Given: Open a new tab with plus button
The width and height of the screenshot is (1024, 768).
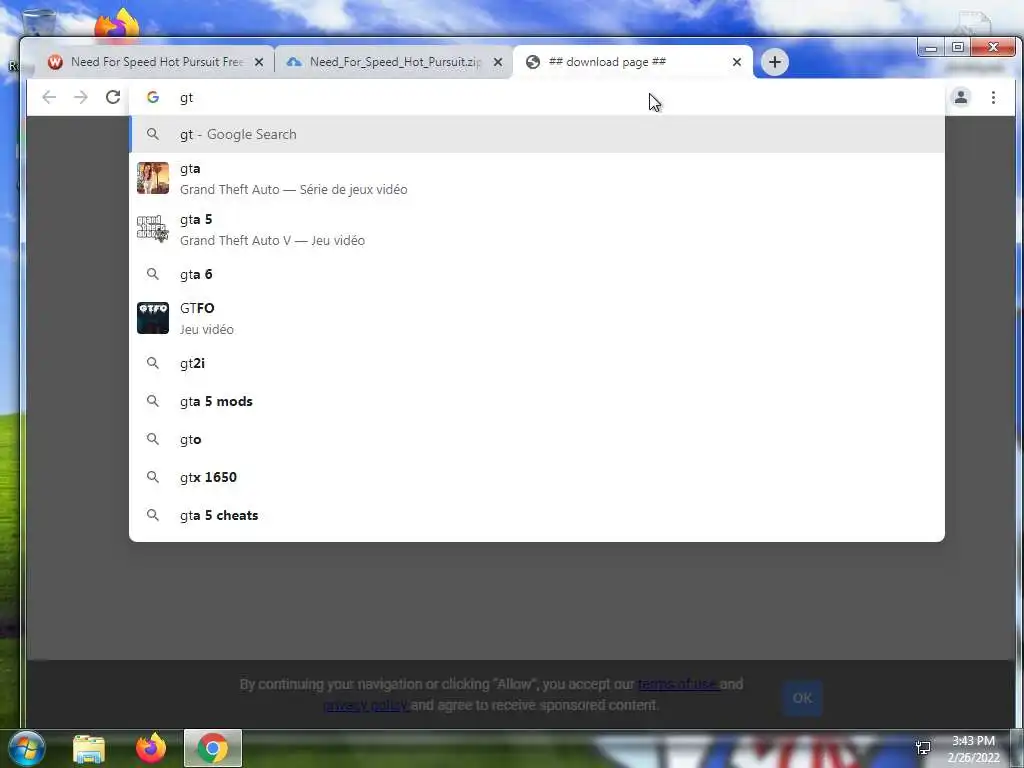Looking at the screenshot, I should [x=775, y=62].
